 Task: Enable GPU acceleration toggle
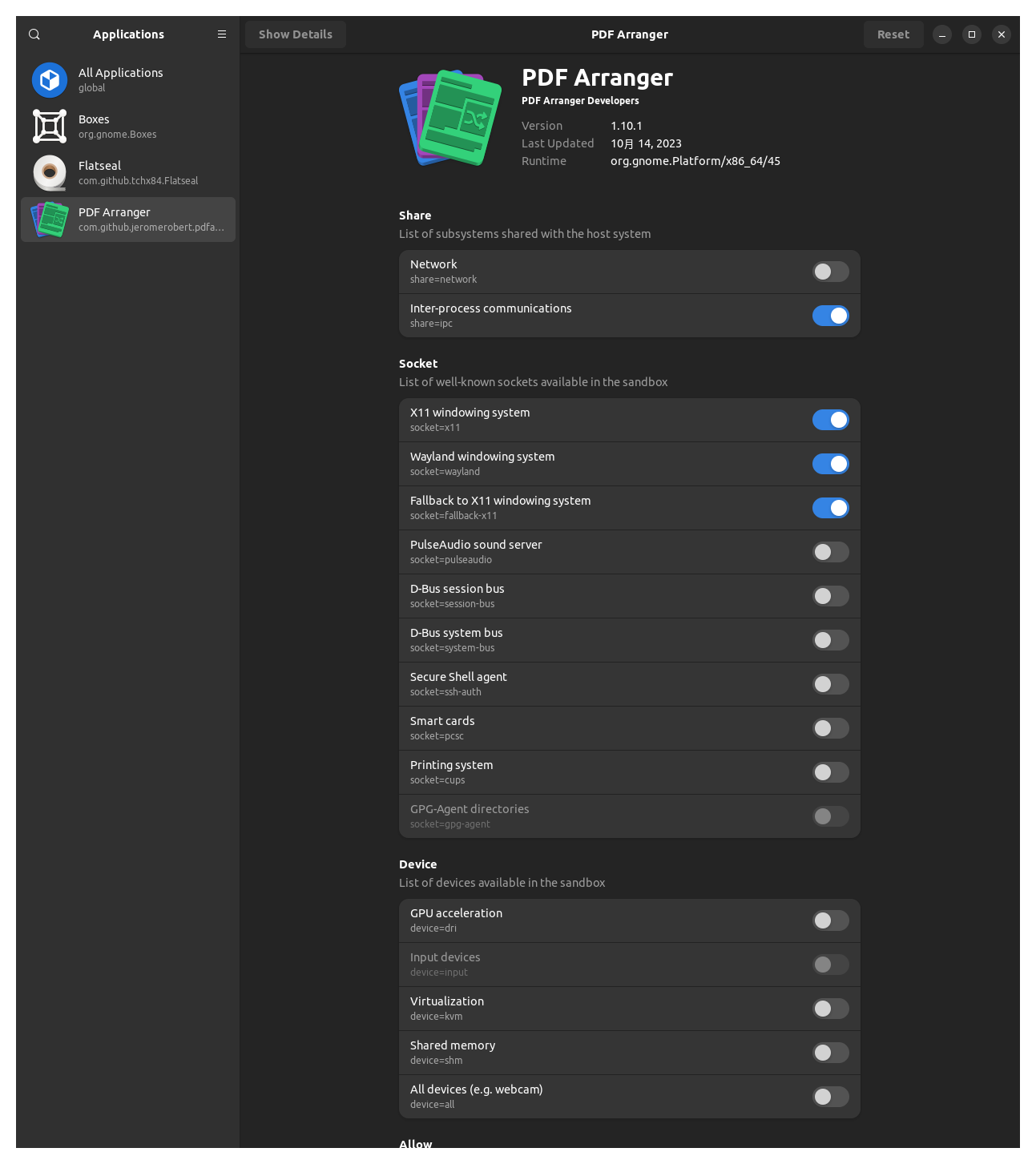[x=831, y=920]
